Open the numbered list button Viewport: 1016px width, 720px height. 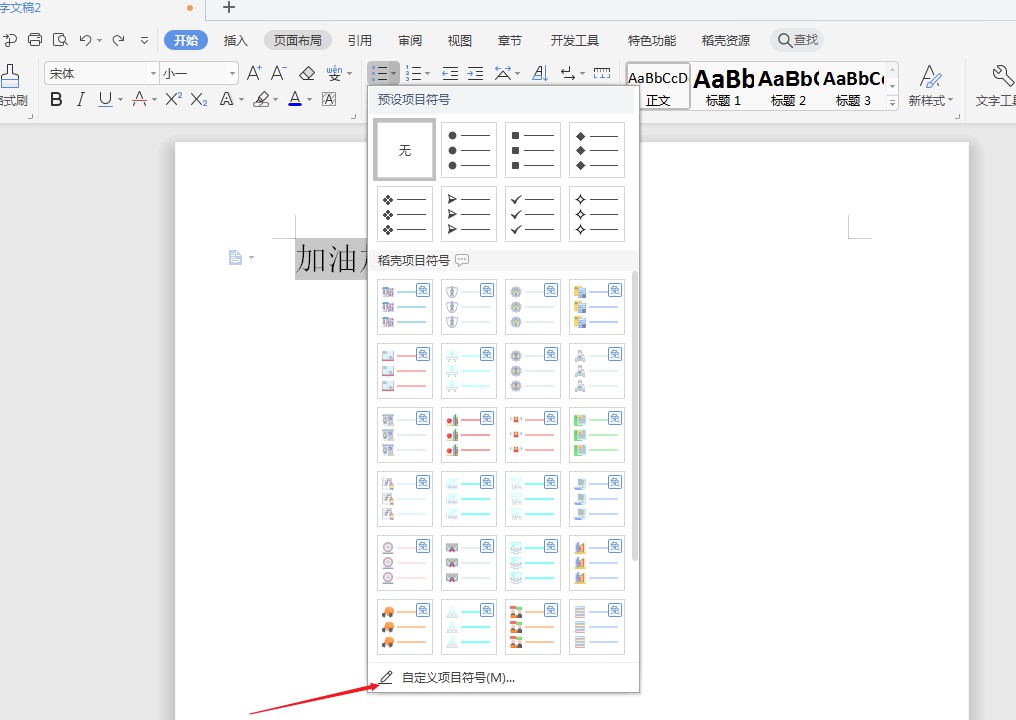click(x=413, y=73)
